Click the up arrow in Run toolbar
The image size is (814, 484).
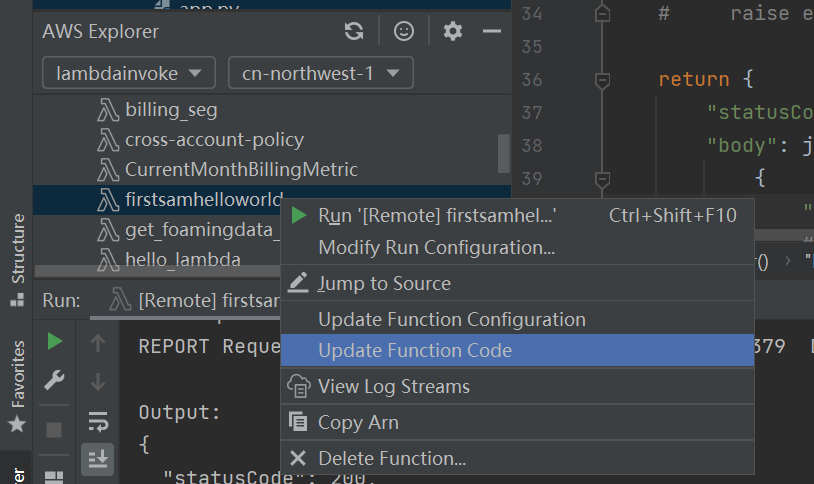pyautogui.click(x=98, y=343)
